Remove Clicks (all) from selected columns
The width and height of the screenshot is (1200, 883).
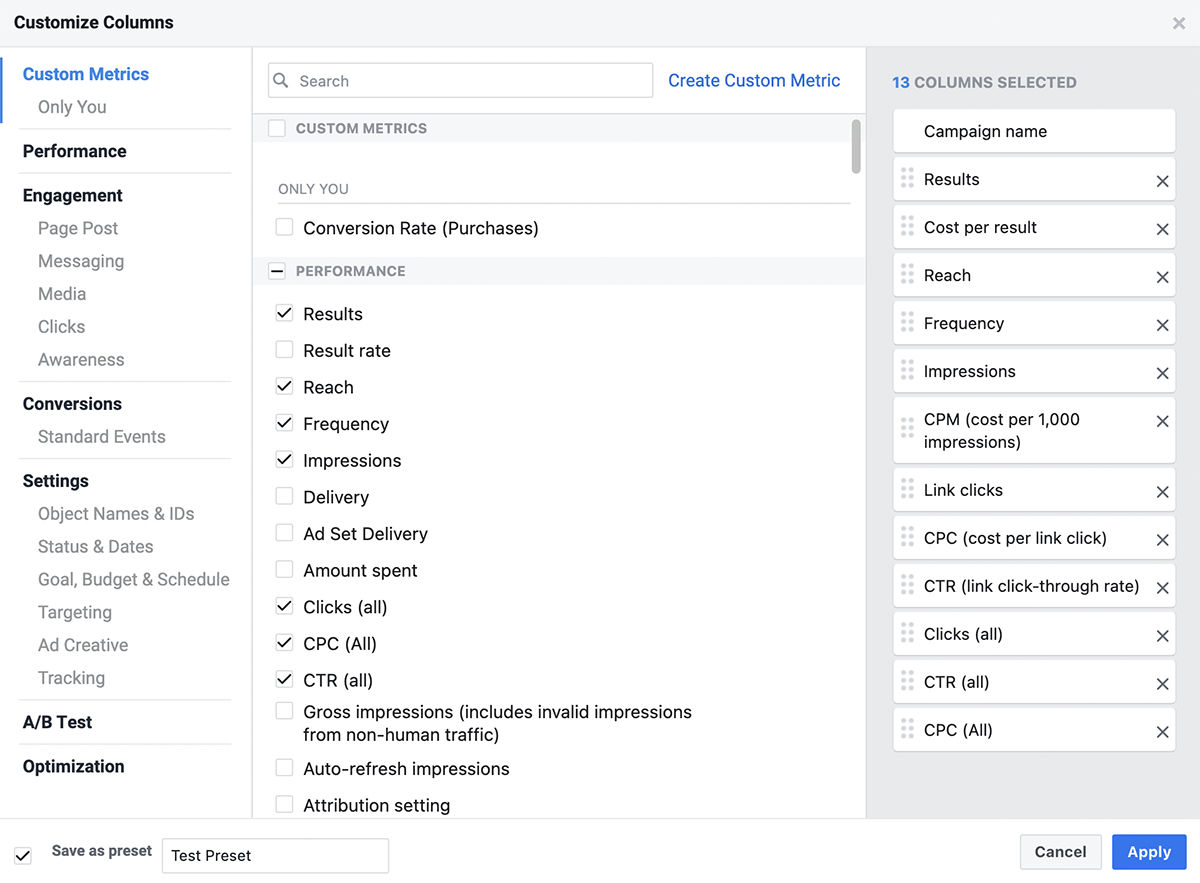[x=1162, y=636]
